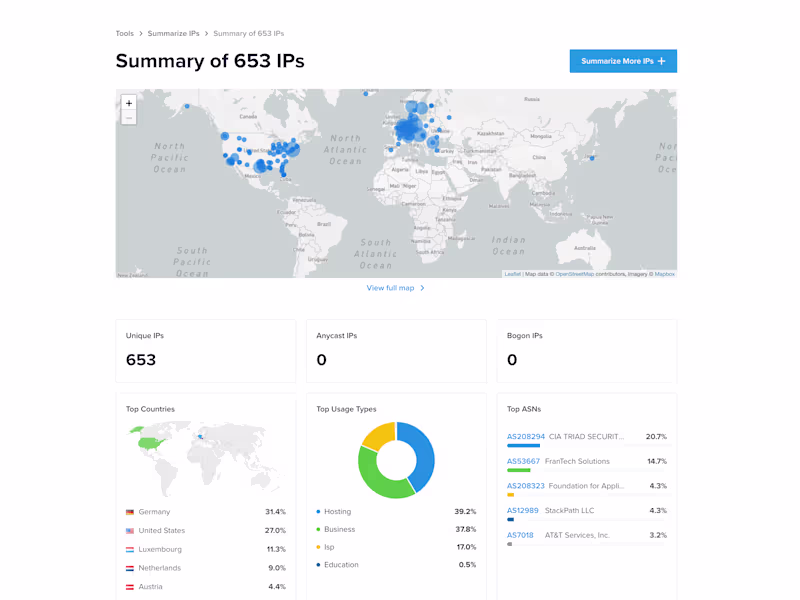The width and height of the screenshot is (800, 600).
Task: Zoom out using the map minus icon
Action: pyautogui.click(x=129, y=117)
